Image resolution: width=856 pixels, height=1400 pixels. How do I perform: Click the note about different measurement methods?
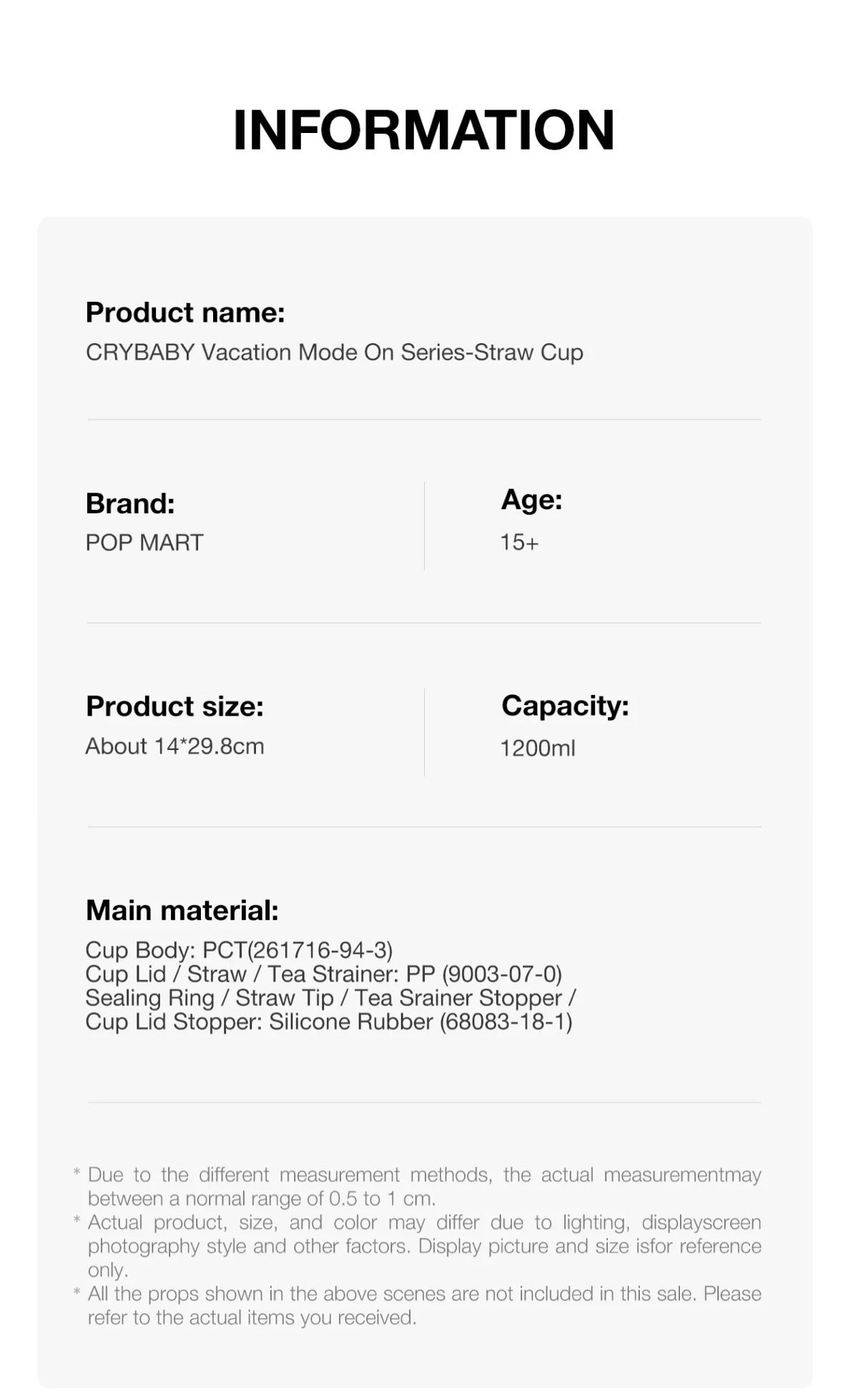tap(424, 1175)
